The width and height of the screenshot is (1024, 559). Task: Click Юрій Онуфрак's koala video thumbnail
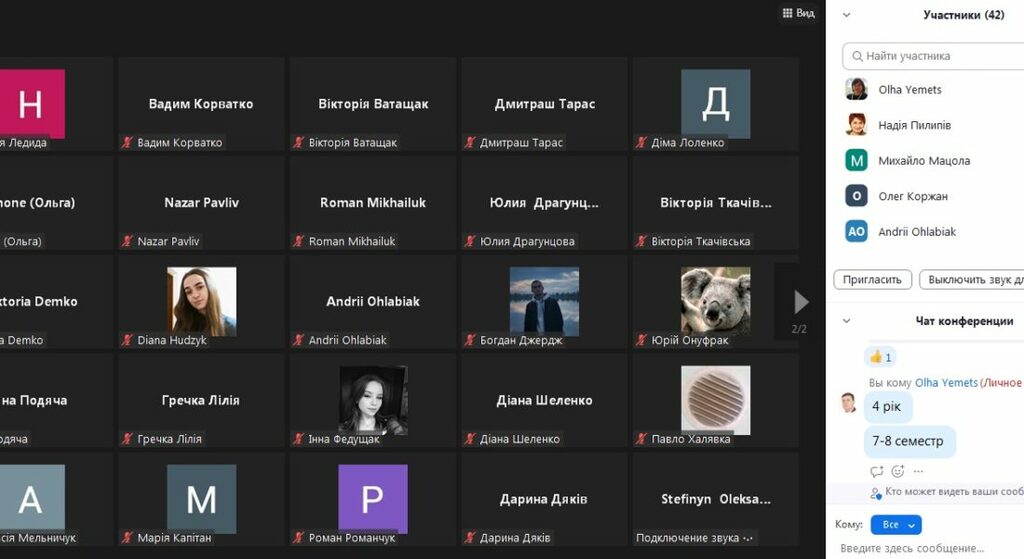click(x=715, y=300)
